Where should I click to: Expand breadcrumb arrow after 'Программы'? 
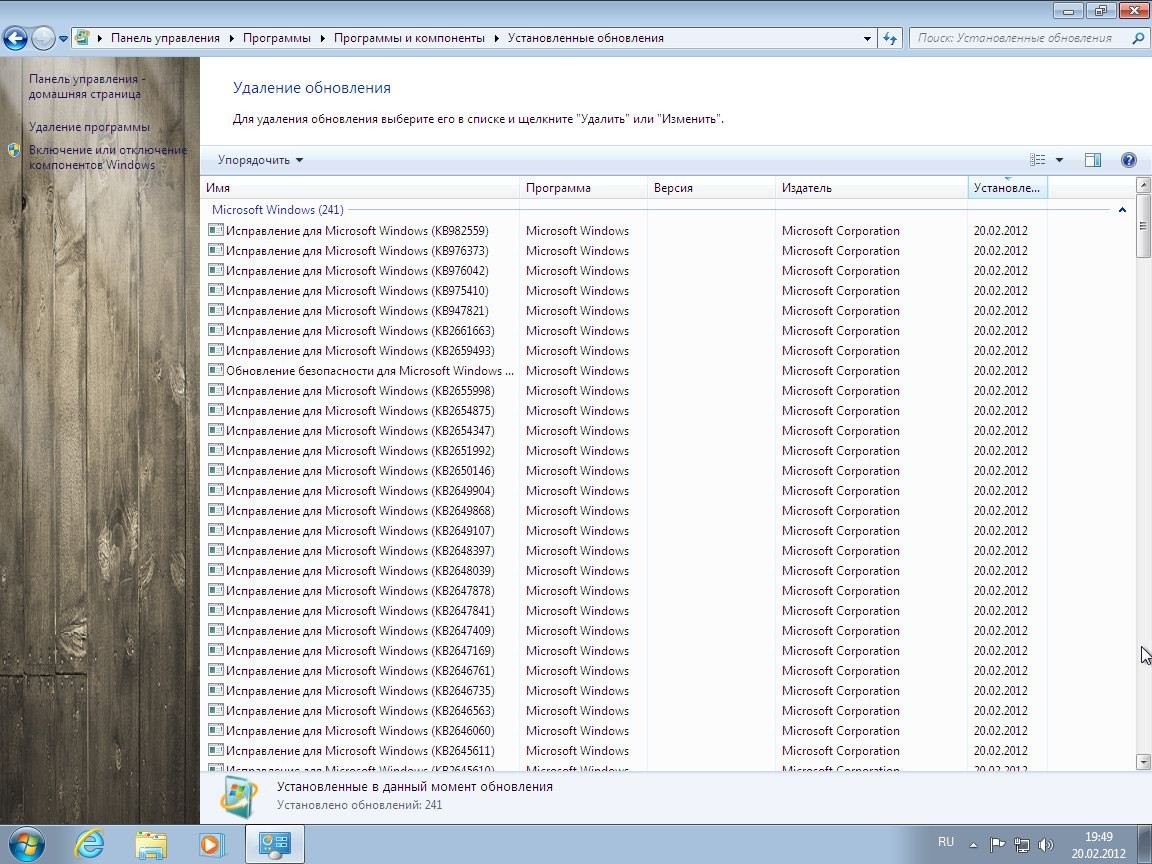323,38
